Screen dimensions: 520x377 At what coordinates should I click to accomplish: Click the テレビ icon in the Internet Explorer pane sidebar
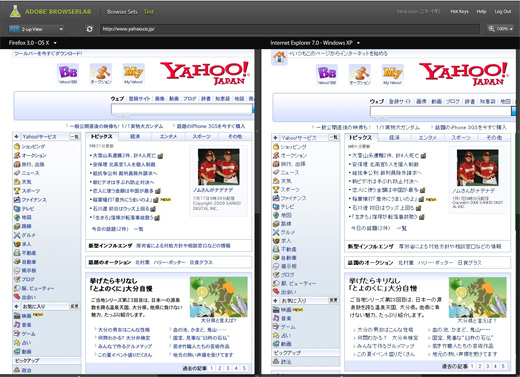point(276,207)
